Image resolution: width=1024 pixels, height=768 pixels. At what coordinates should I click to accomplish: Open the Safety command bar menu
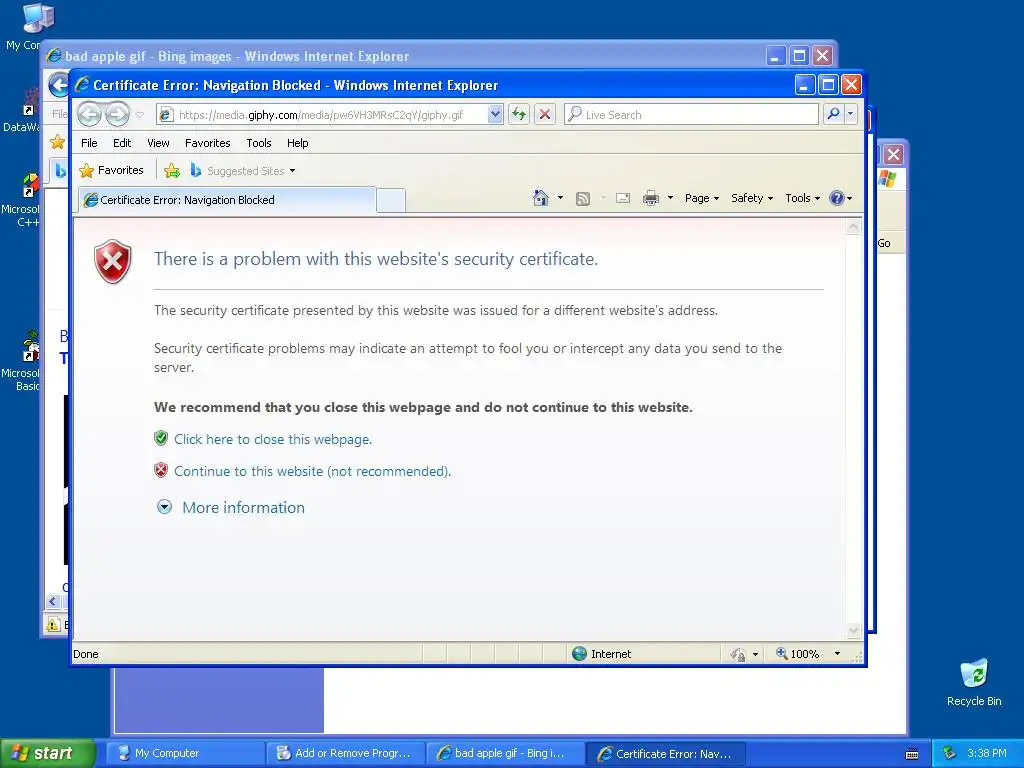752,198
